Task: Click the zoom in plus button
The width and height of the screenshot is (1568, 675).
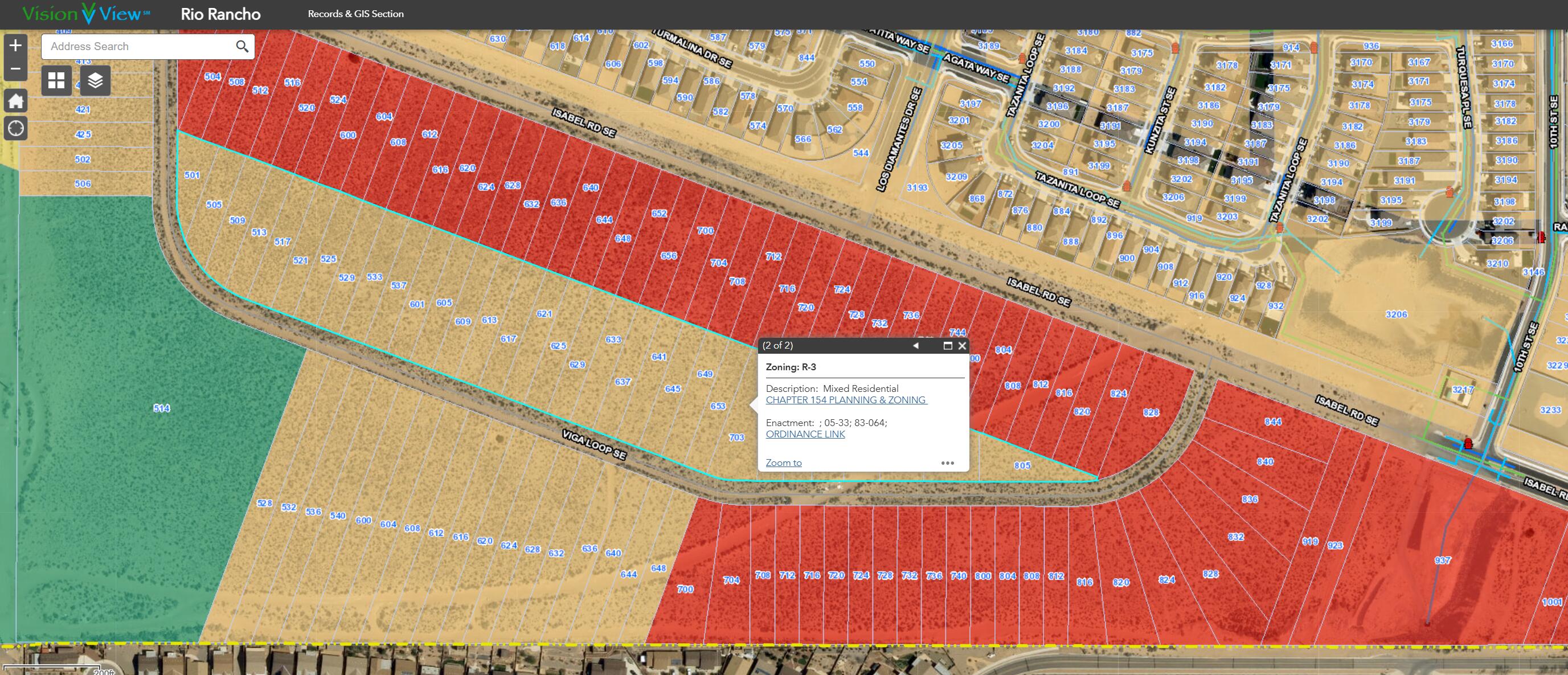Action: [16, 46]
